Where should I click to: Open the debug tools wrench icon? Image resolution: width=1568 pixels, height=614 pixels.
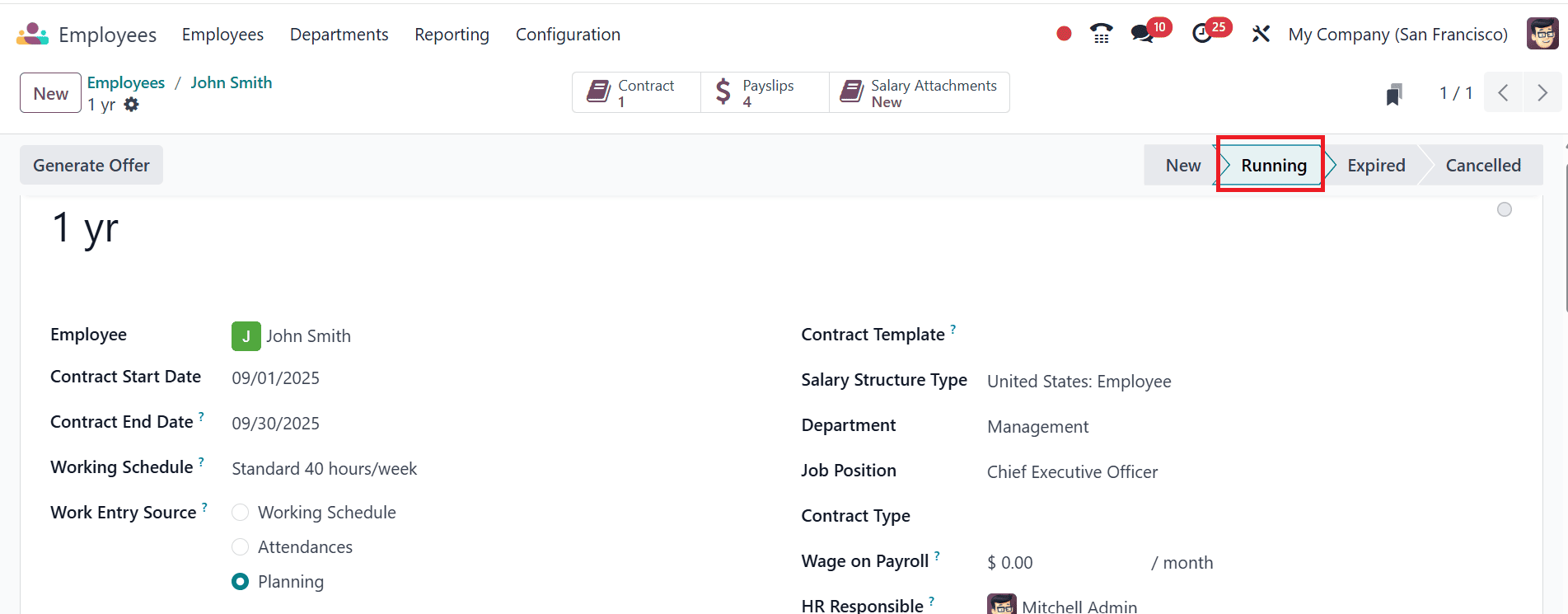[1261, 34]
